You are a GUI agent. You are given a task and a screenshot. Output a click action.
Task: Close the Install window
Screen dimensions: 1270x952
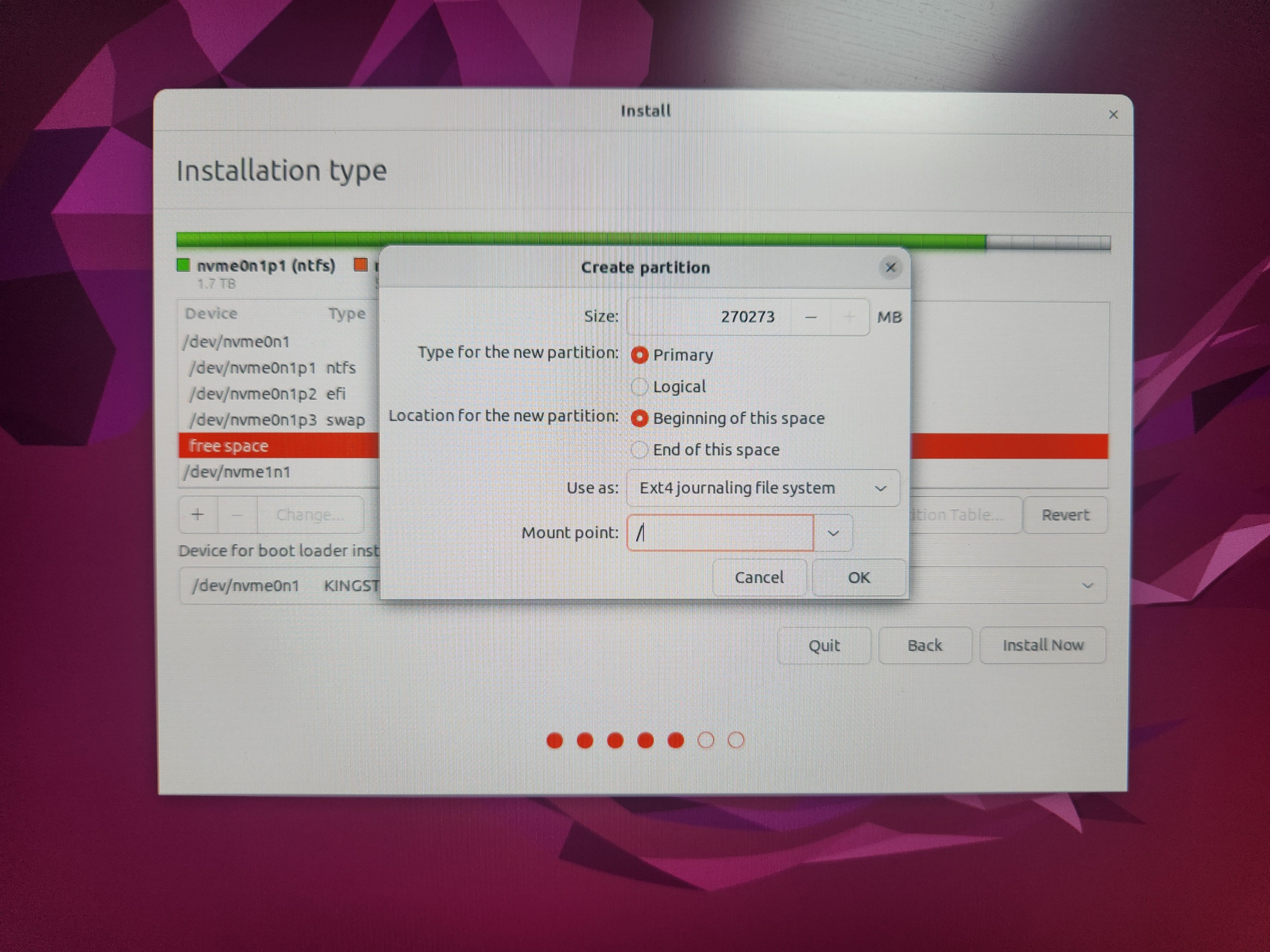(1113, 115)
